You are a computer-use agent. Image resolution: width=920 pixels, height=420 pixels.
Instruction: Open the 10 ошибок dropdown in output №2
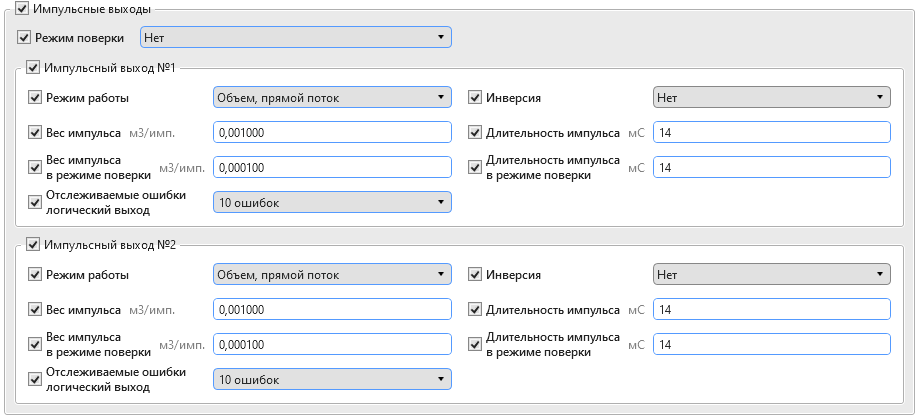click(332, 380)
